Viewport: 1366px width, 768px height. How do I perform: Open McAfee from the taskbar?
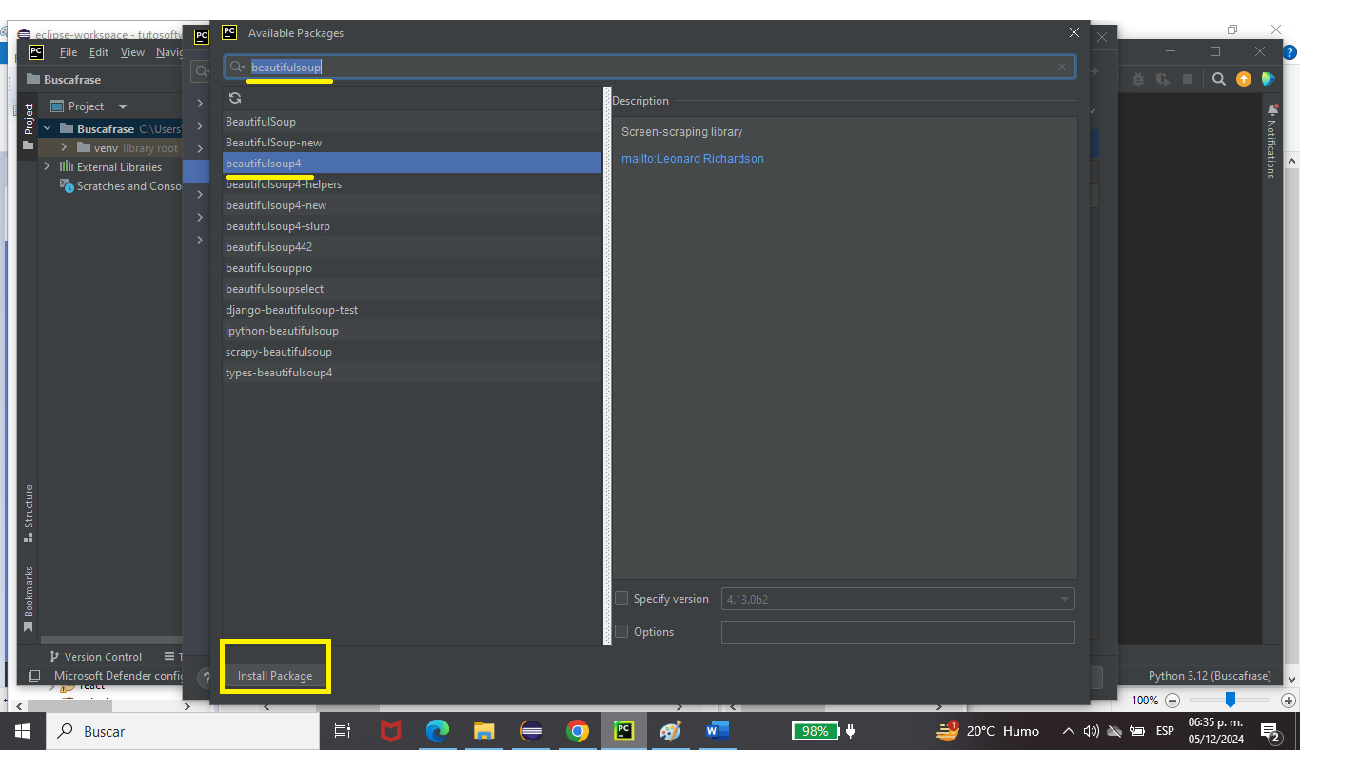(391, 731)
